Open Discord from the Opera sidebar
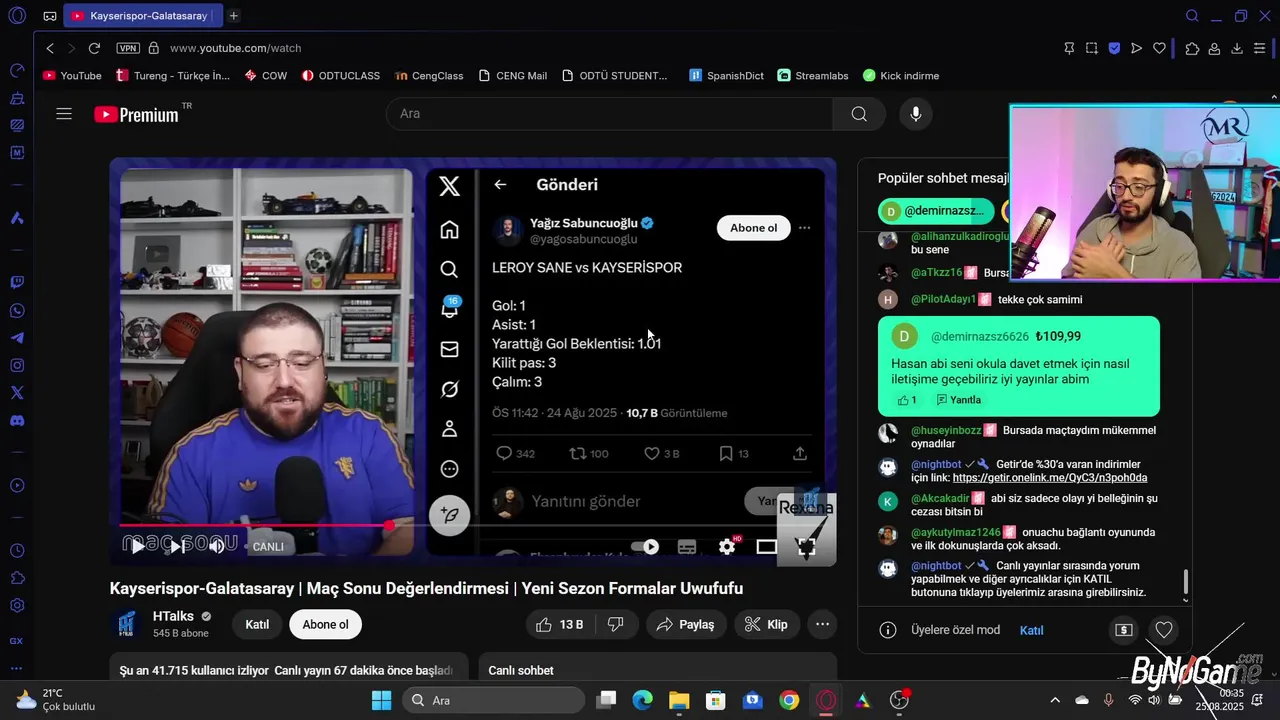This screenshot has height=720, width=1280. coord(17,421)
